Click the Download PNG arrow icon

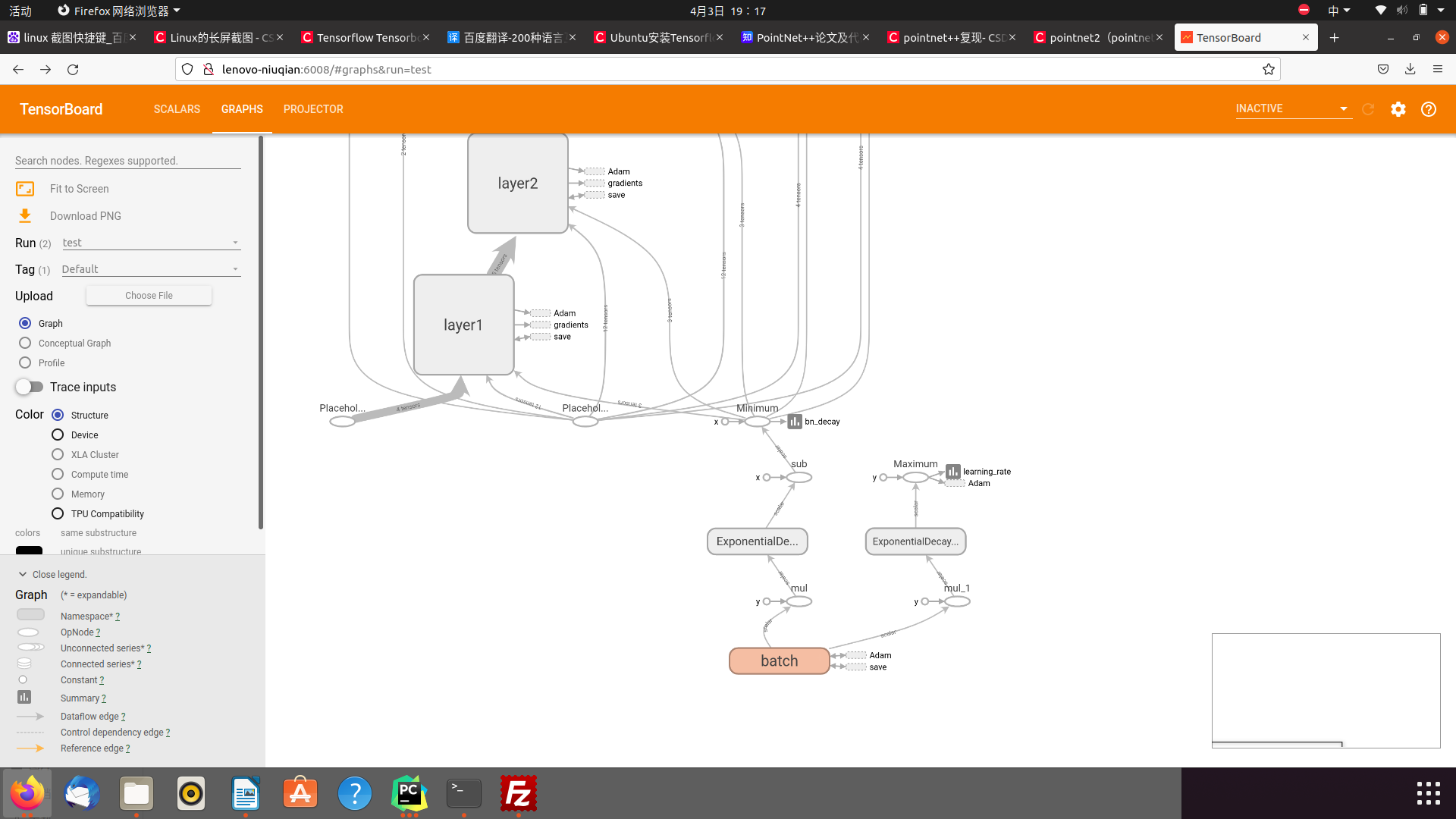pos(25,216)
